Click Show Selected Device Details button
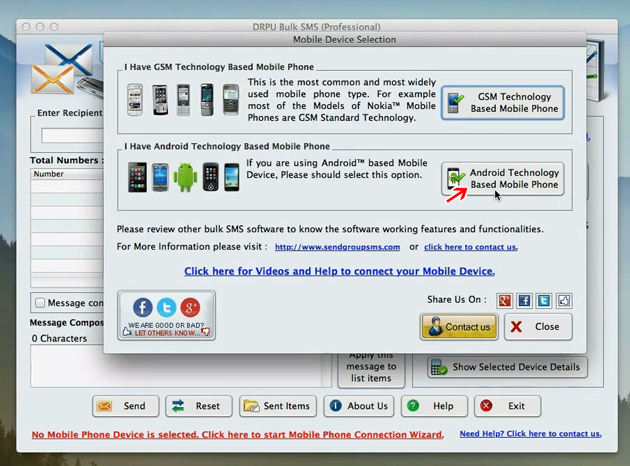Image resolution: width=630 pixels, height=466 pixels. (x=507, y=367)
